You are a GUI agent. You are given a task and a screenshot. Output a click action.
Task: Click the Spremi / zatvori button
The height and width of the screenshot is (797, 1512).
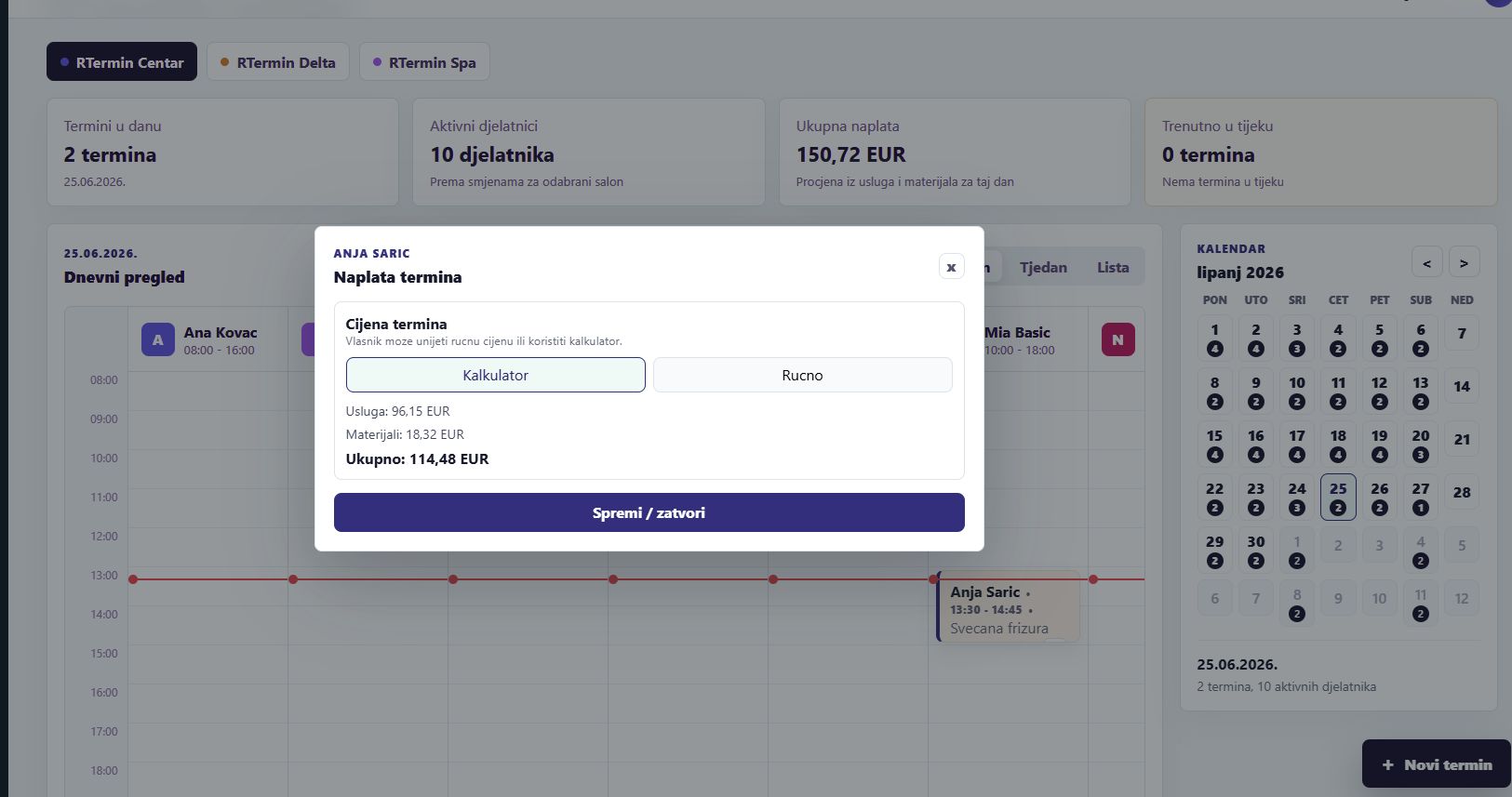click(649, 512)
